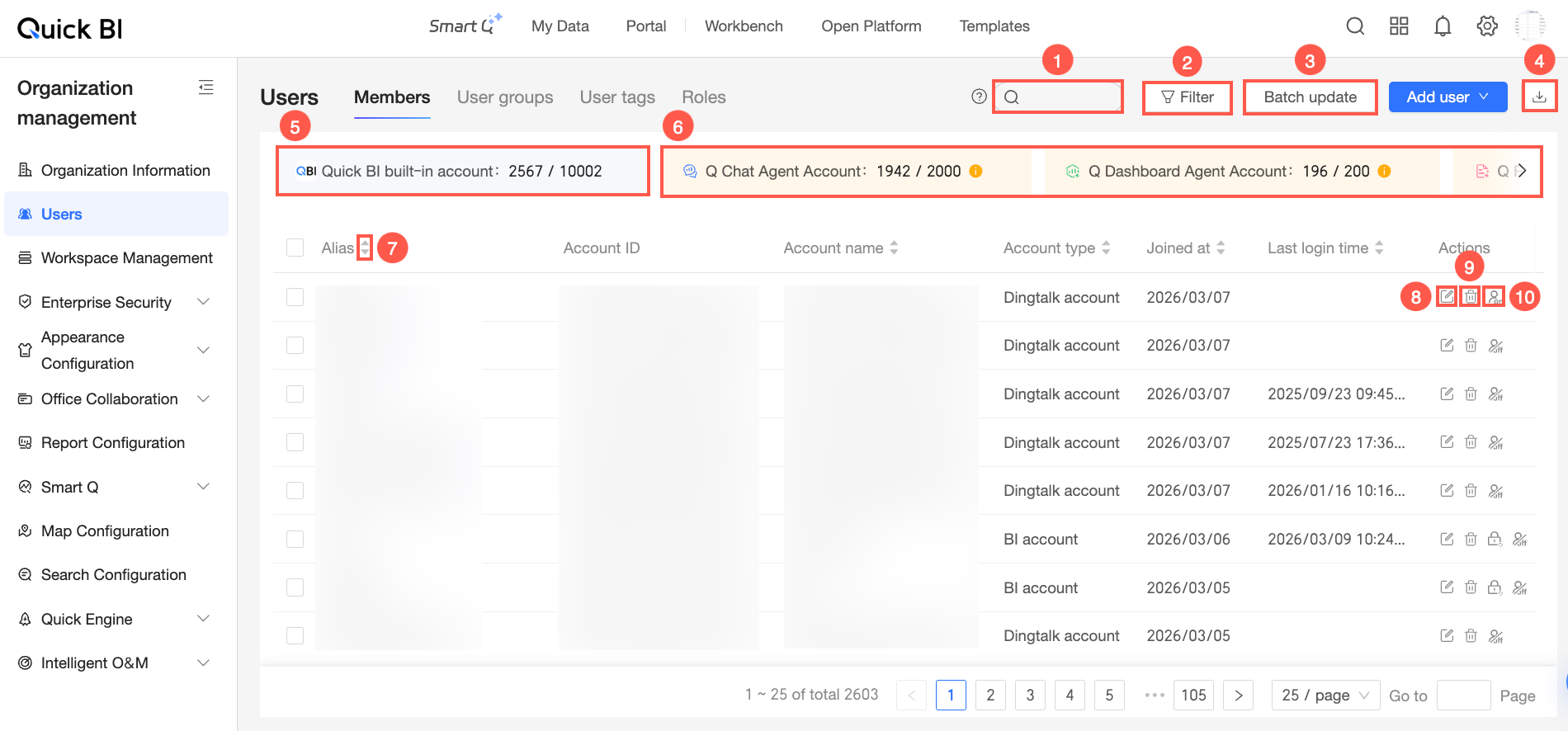The image size is (1568, 731).
Task: Collapse the Organization management sidebar
Action: (206, 87)
